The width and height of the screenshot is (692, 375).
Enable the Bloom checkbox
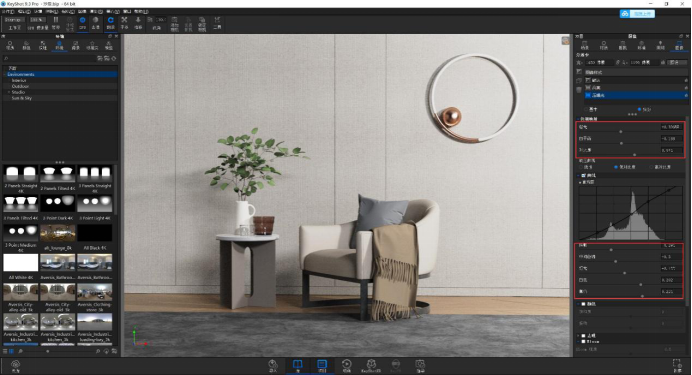[x=583, y=341]
